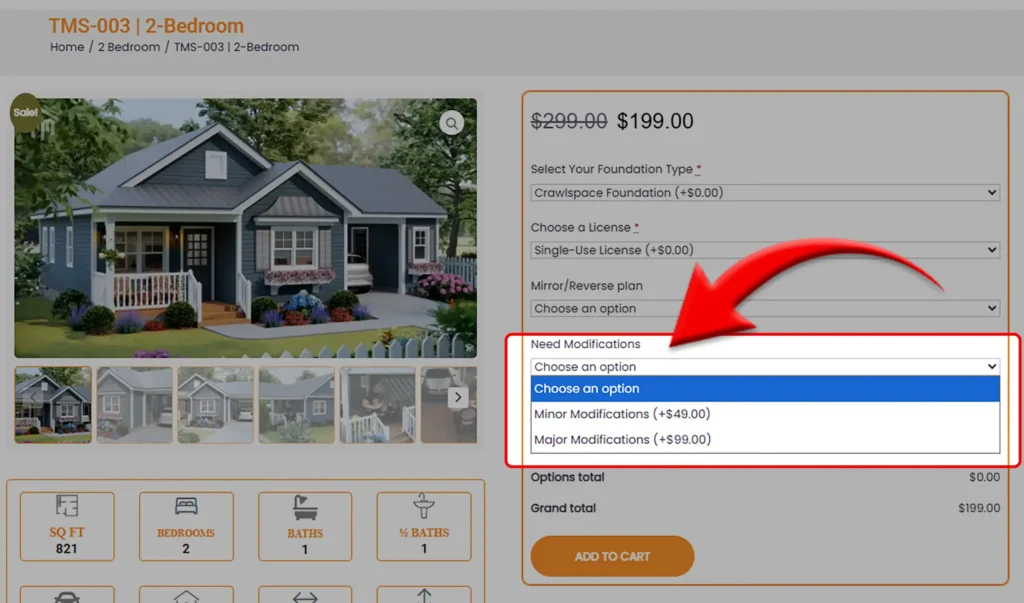Open the 2 Bedroom breadcrumb link
This screenshot has width=1024, height=603.
click(129, 47)
